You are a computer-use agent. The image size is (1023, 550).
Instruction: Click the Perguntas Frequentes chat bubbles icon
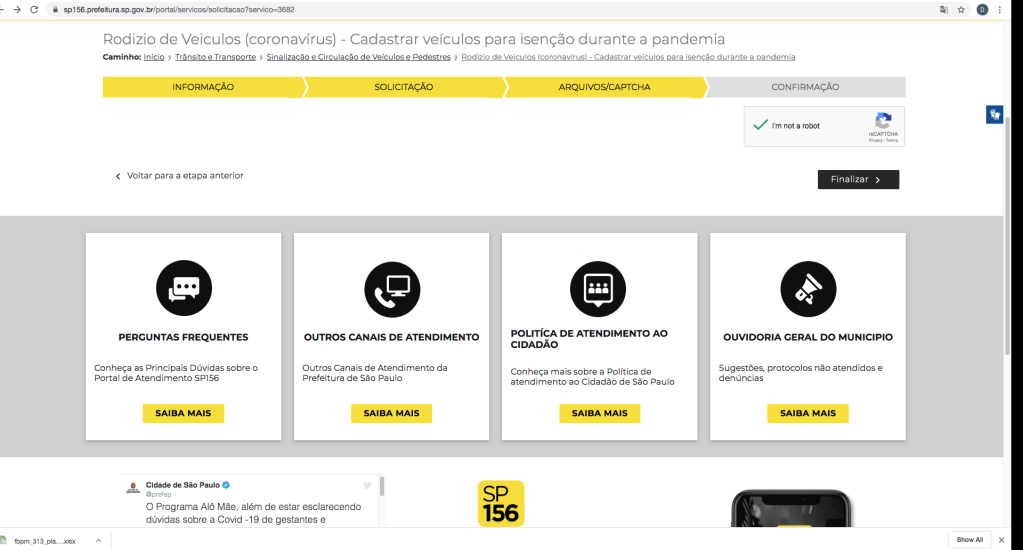pyautogui.click(x=184, y=288)
